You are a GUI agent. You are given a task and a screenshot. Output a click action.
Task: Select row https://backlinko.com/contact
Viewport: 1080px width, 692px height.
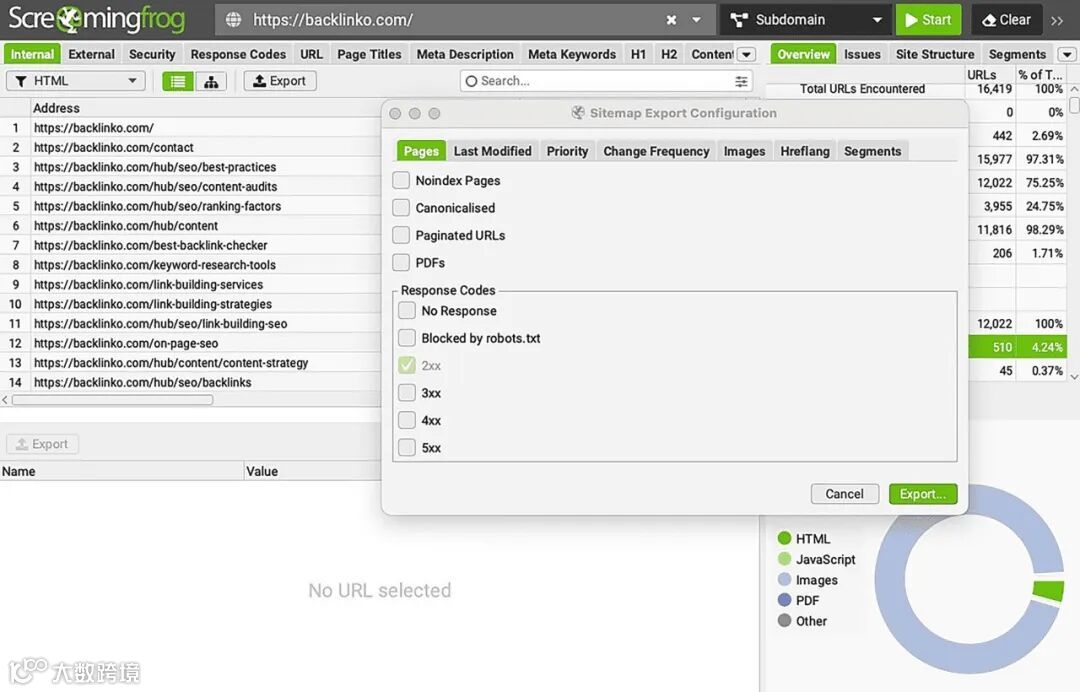click(x=190, y=147)
